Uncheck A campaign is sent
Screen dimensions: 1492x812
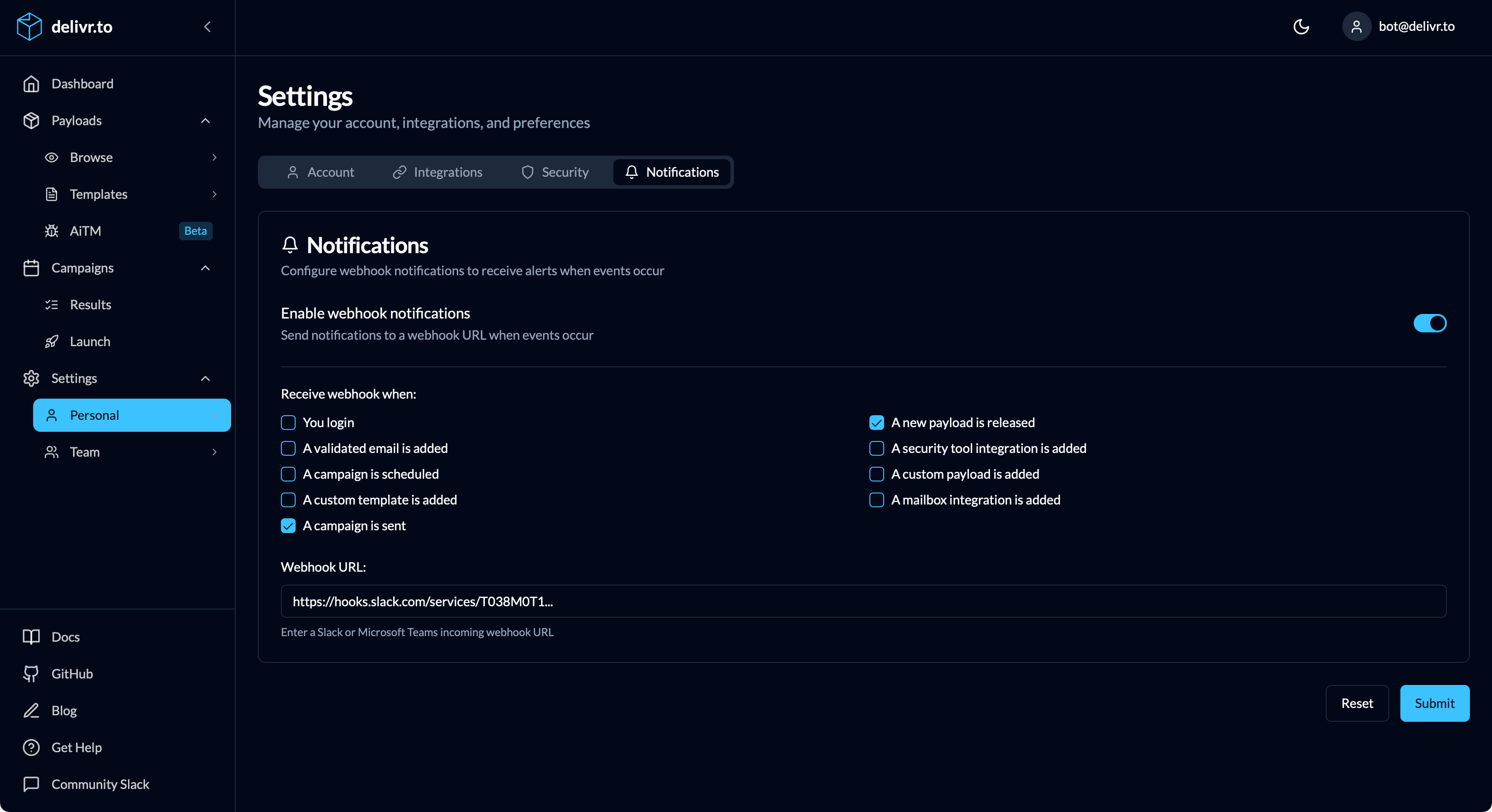click(x=288, y=525)
